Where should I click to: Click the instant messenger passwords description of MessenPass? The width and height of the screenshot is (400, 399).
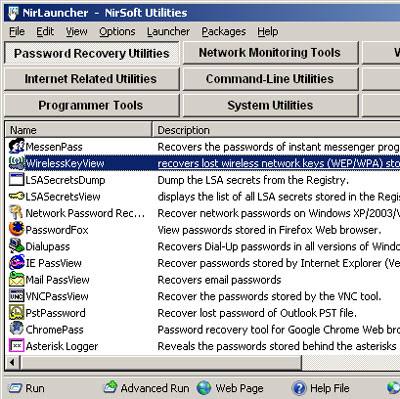point(278,147)
